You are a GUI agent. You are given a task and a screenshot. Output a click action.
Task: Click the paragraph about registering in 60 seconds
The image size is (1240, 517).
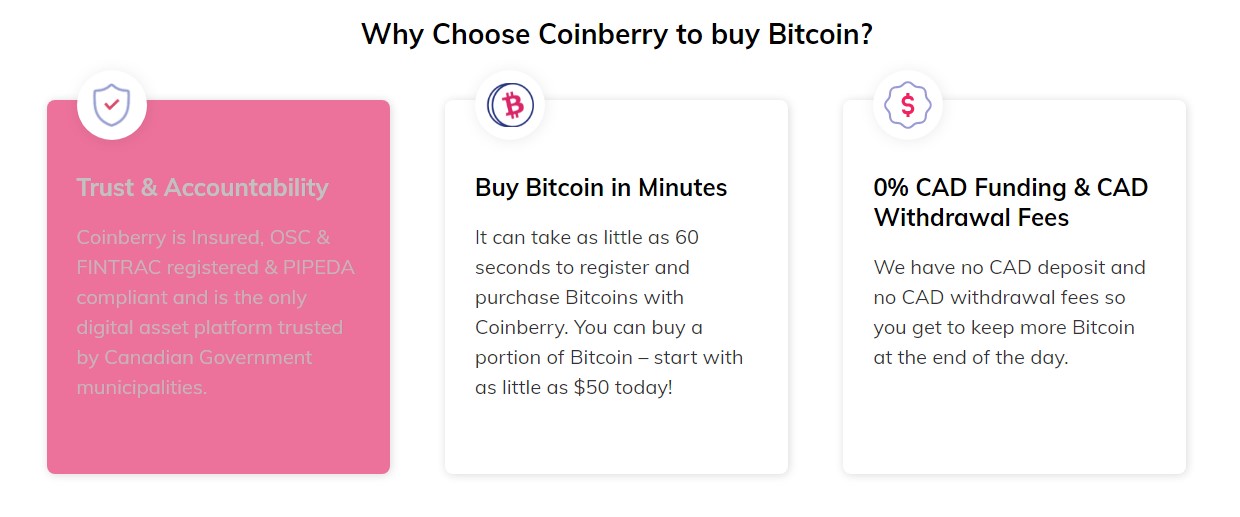[609, 312]
